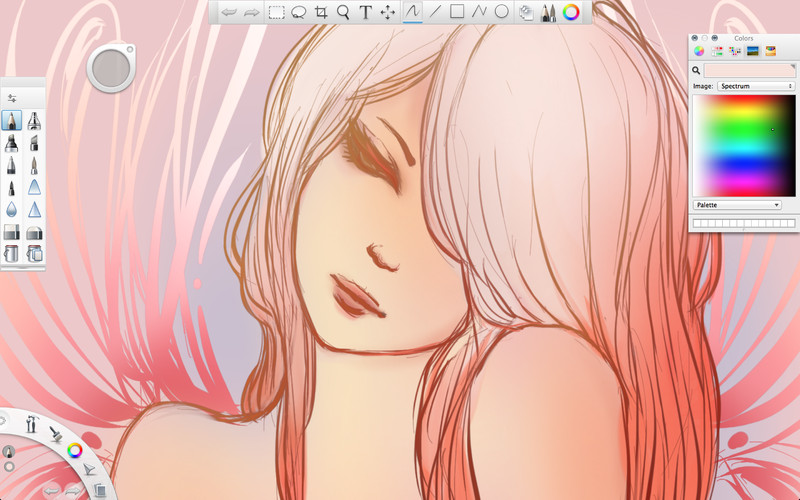
Task: Activate the Text tool
Action: [x=365, y=12]
